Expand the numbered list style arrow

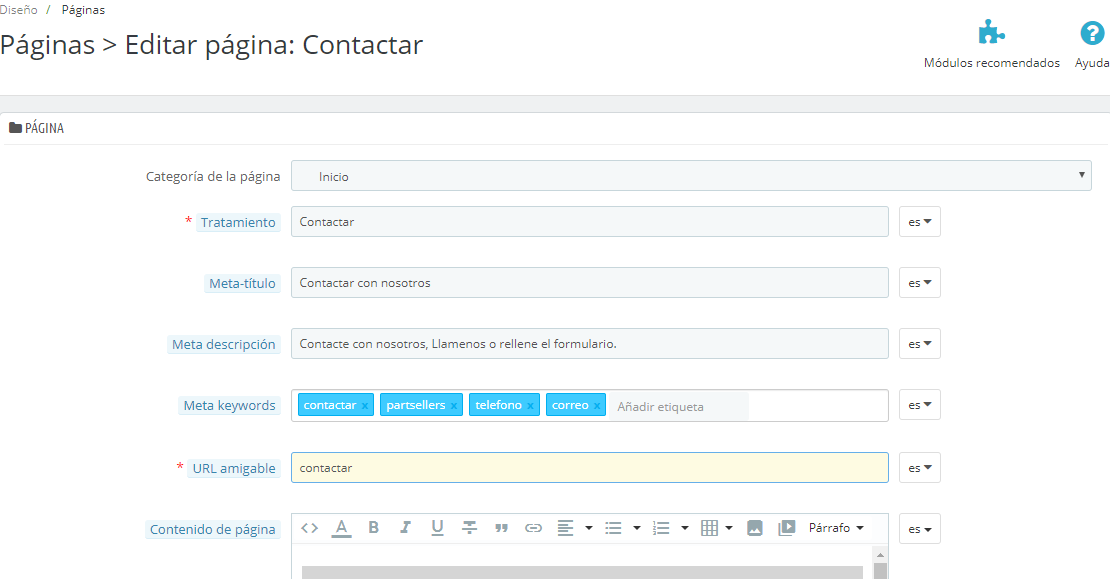click(x=685, y=528)
